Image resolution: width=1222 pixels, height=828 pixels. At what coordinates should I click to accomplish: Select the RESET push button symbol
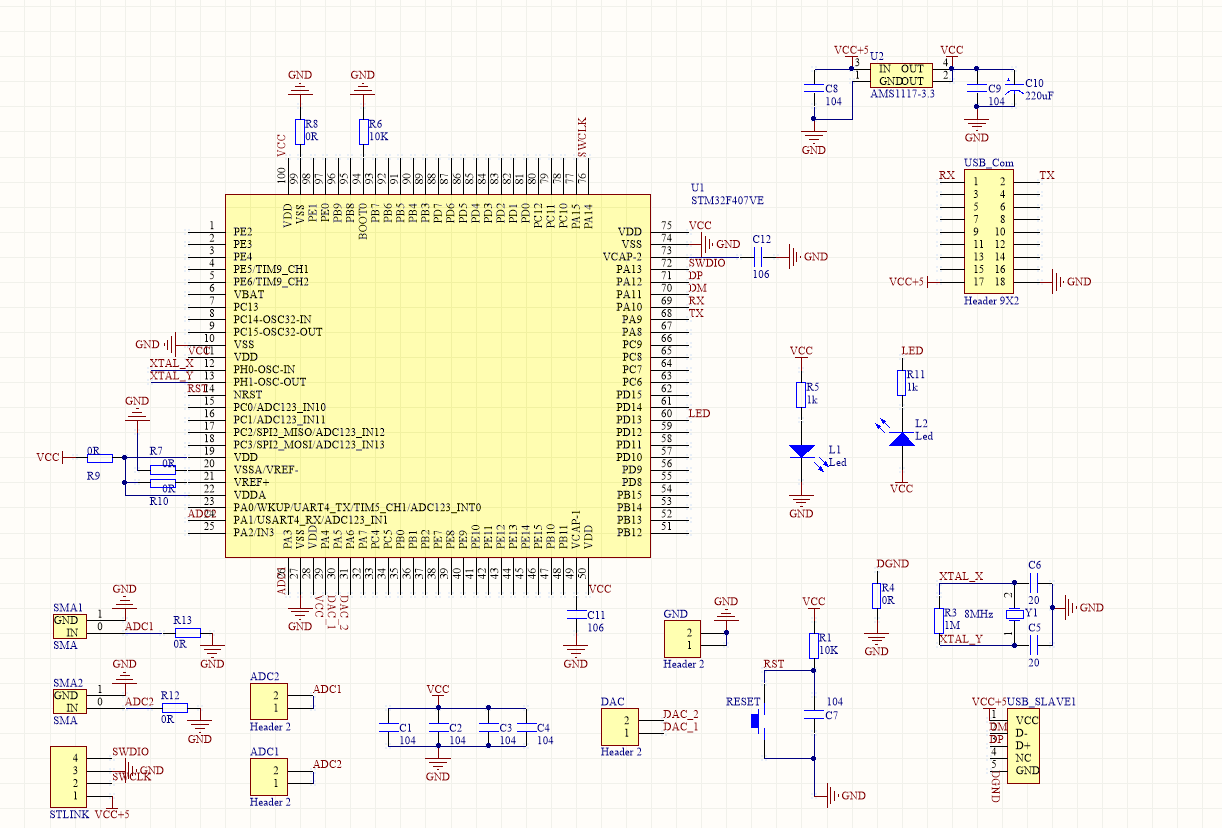point(757,719)
